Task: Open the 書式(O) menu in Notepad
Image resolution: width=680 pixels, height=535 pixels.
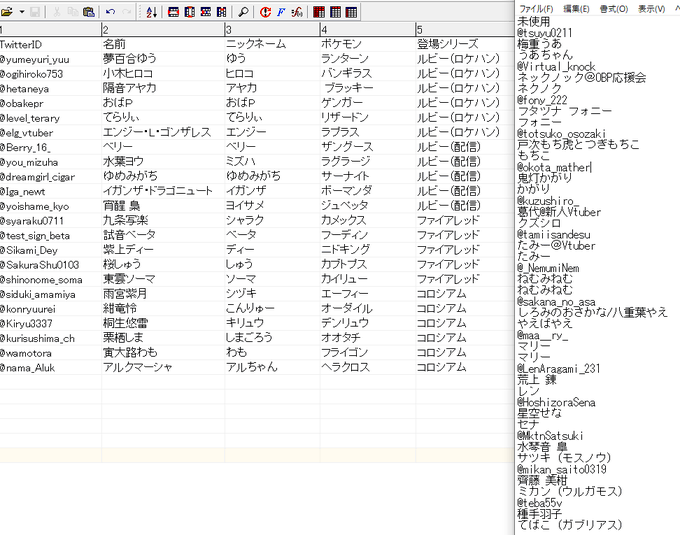Action: click(x=614, y=9)
